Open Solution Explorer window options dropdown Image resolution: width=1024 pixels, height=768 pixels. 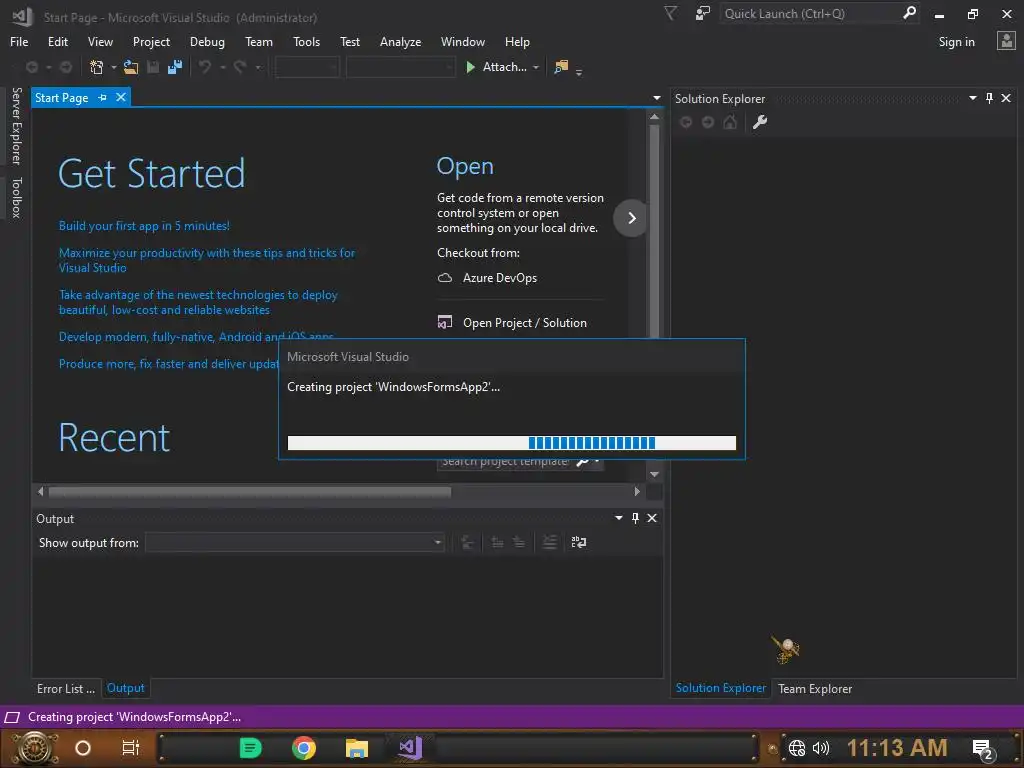coord(973,98)
